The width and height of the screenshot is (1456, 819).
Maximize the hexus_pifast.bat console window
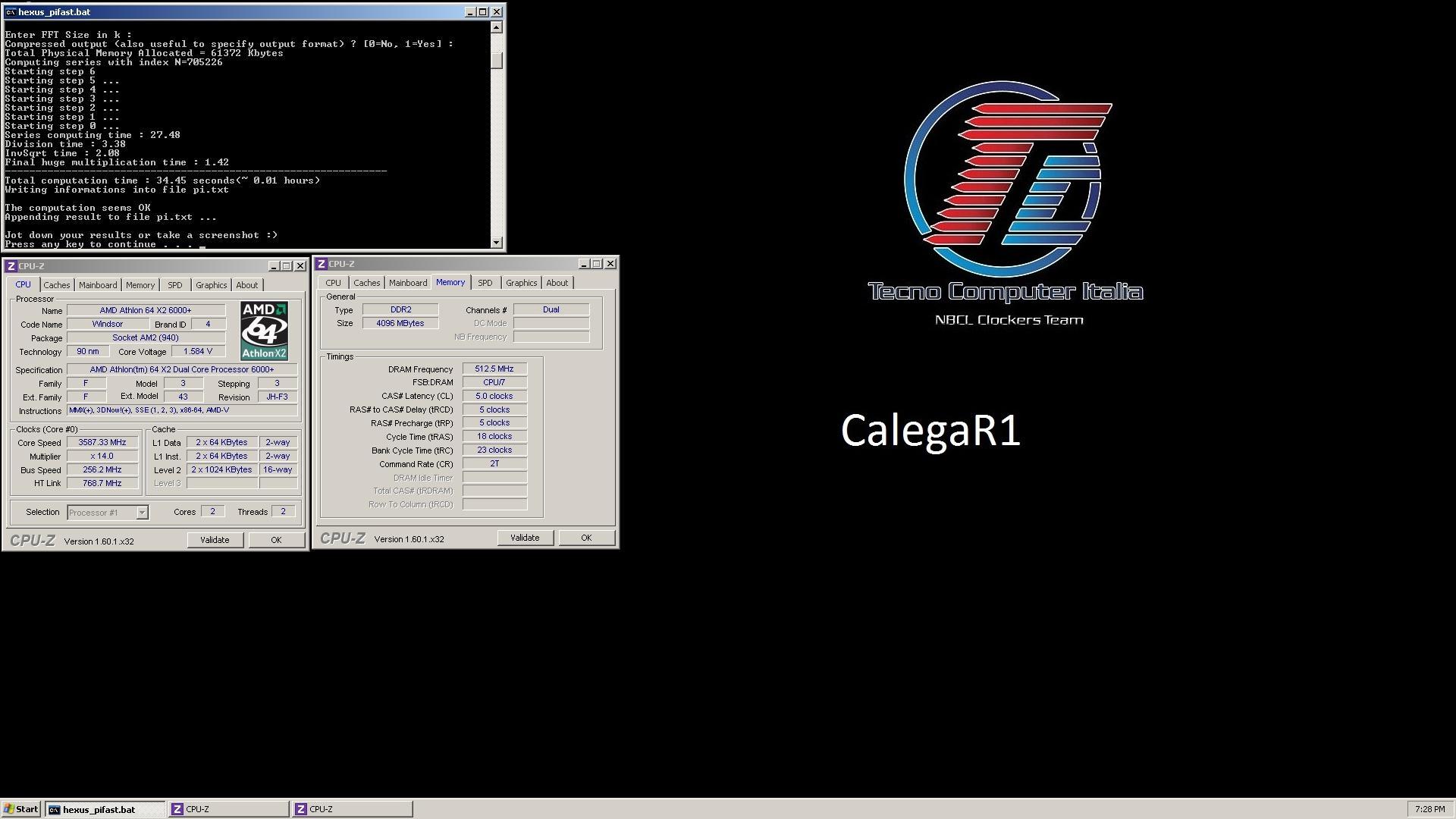[x=482, y=12]
